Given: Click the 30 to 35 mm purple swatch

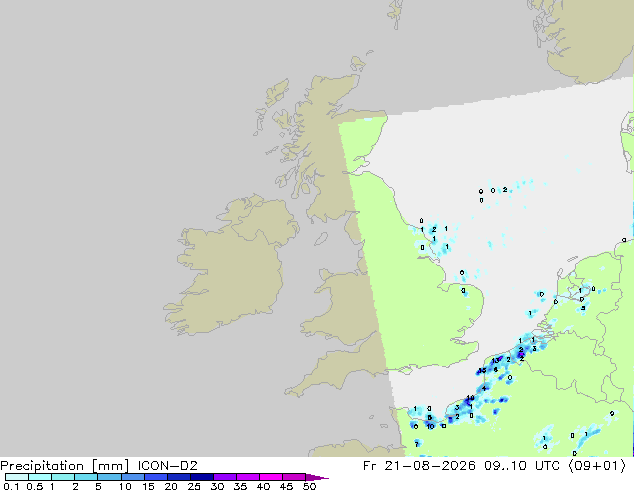Looking at the screenshot, I should [225, 477].
